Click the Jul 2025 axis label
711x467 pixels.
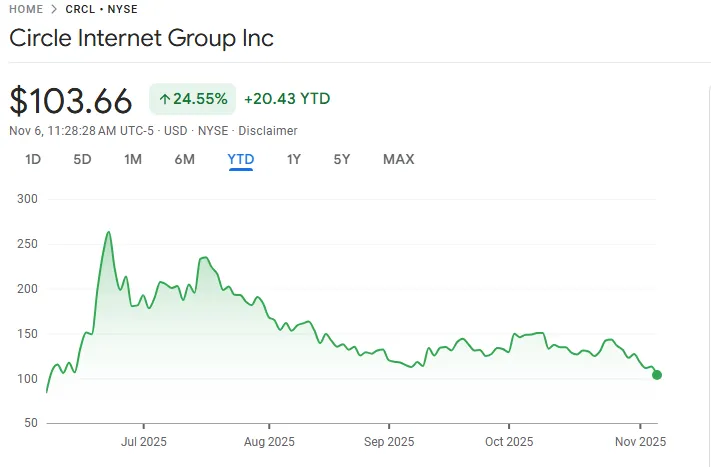click(144, 441)
